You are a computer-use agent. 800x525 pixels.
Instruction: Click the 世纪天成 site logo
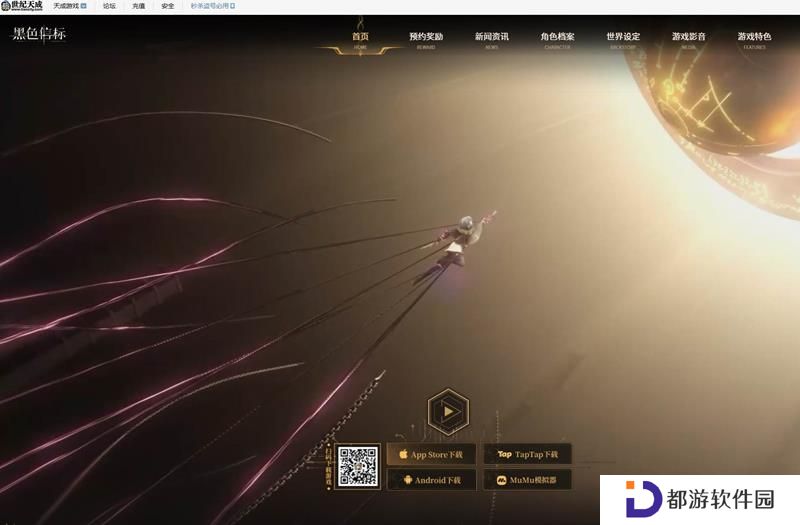click(x=22, y=6)
